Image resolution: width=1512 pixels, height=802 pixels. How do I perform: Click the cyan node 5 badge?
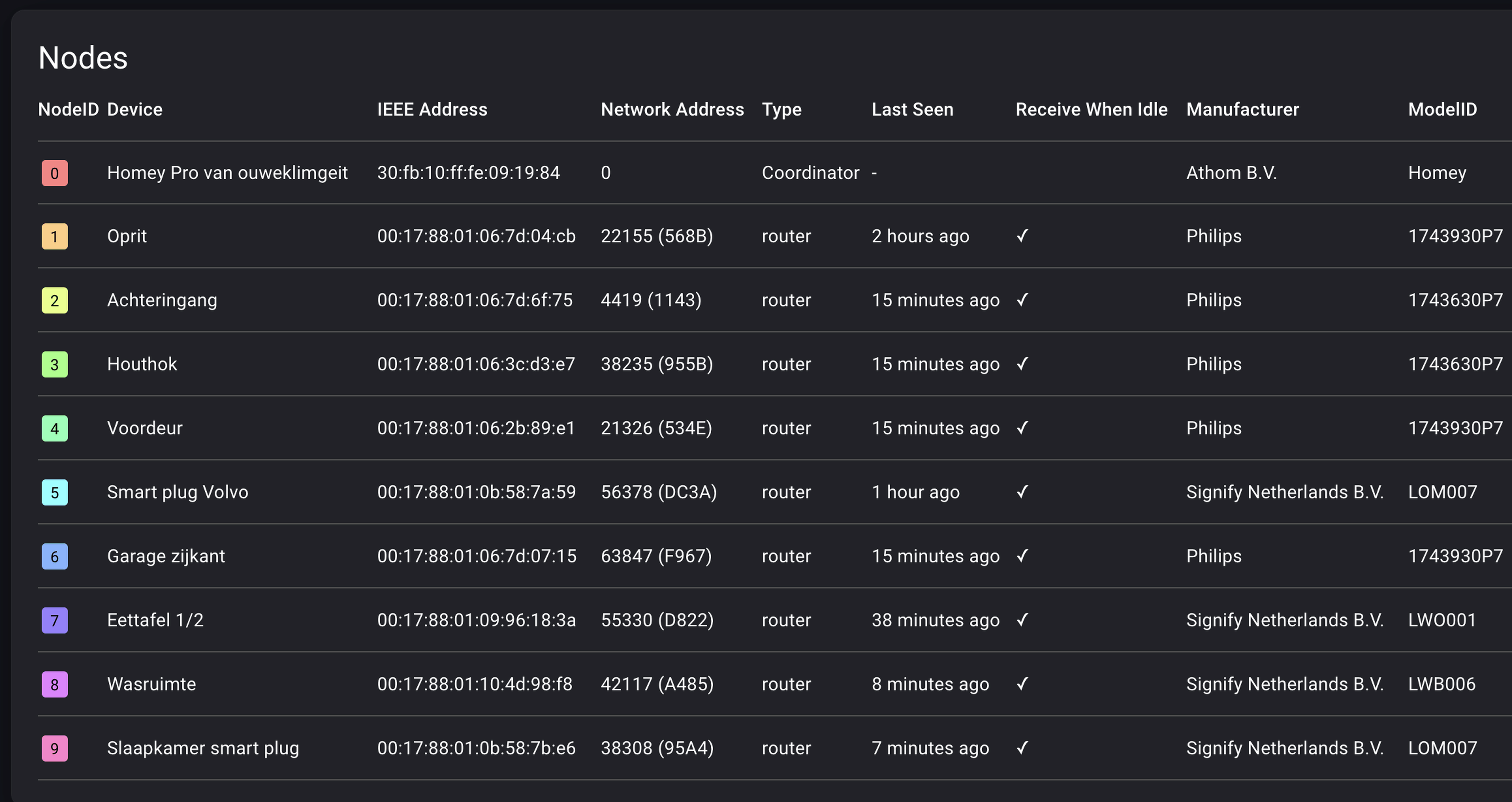(55, 492)
